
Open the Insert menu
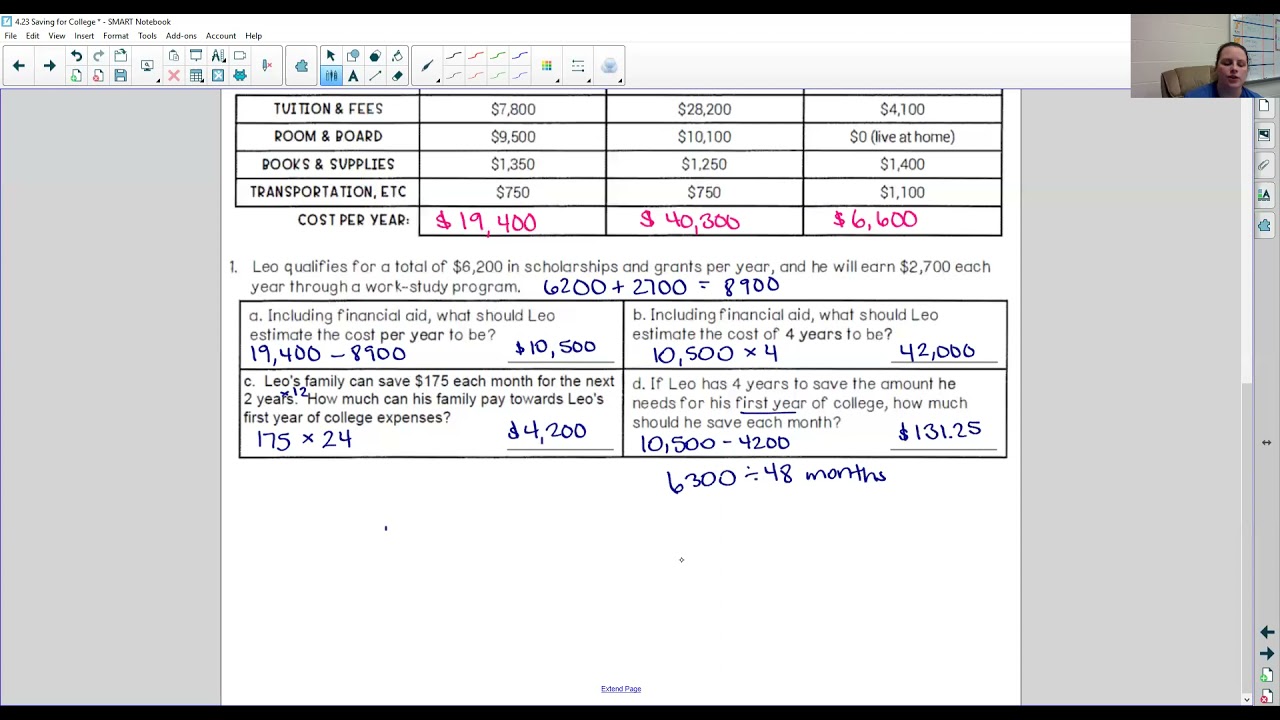[x=84, y=36]
